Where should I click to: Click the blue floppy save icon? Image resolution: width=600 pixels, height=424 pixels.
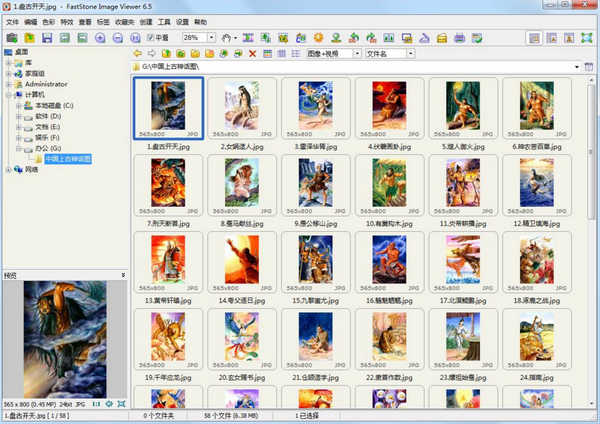[47, 38]
